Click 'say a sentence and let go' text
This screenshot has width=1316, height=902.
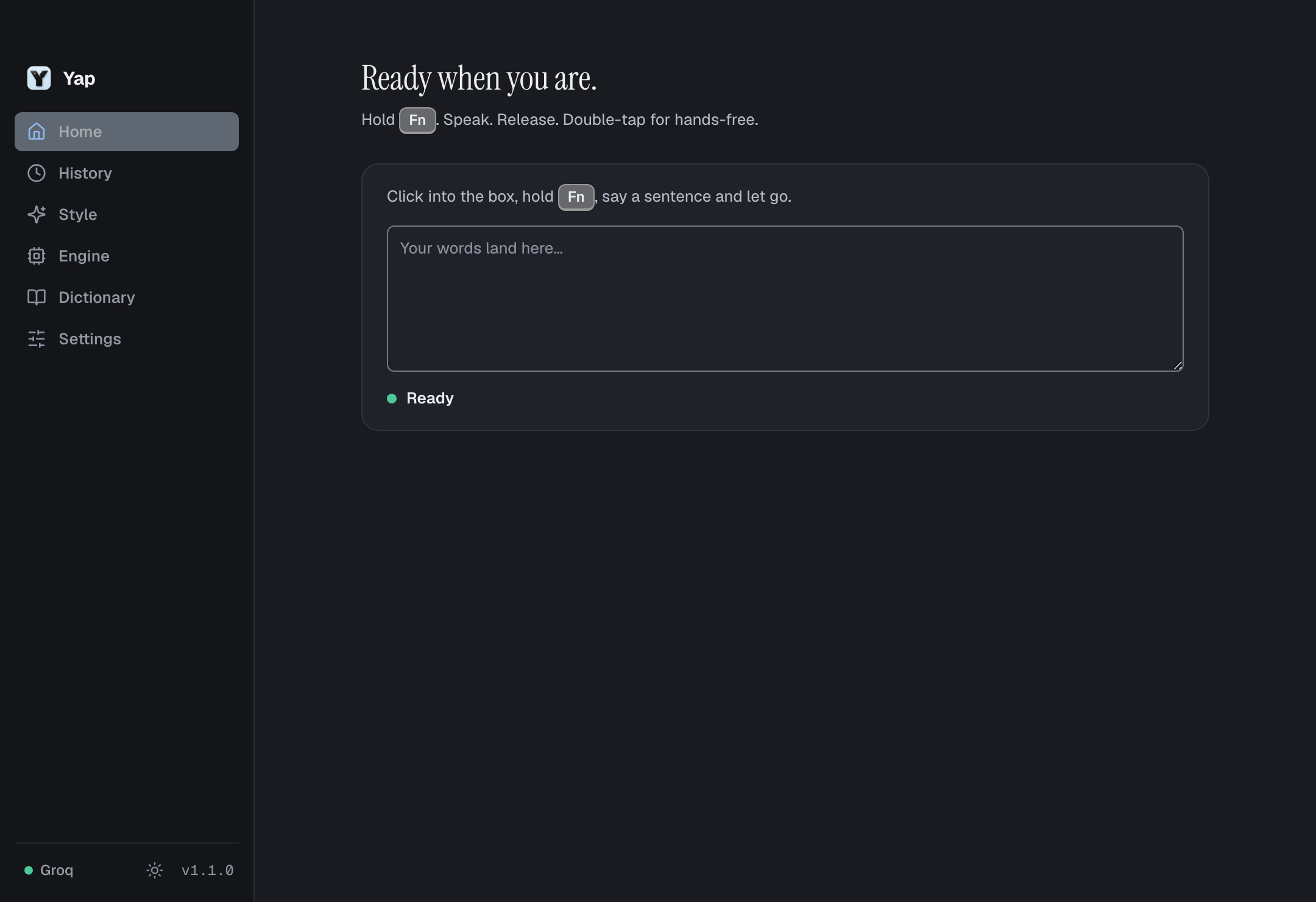point(696,197)
